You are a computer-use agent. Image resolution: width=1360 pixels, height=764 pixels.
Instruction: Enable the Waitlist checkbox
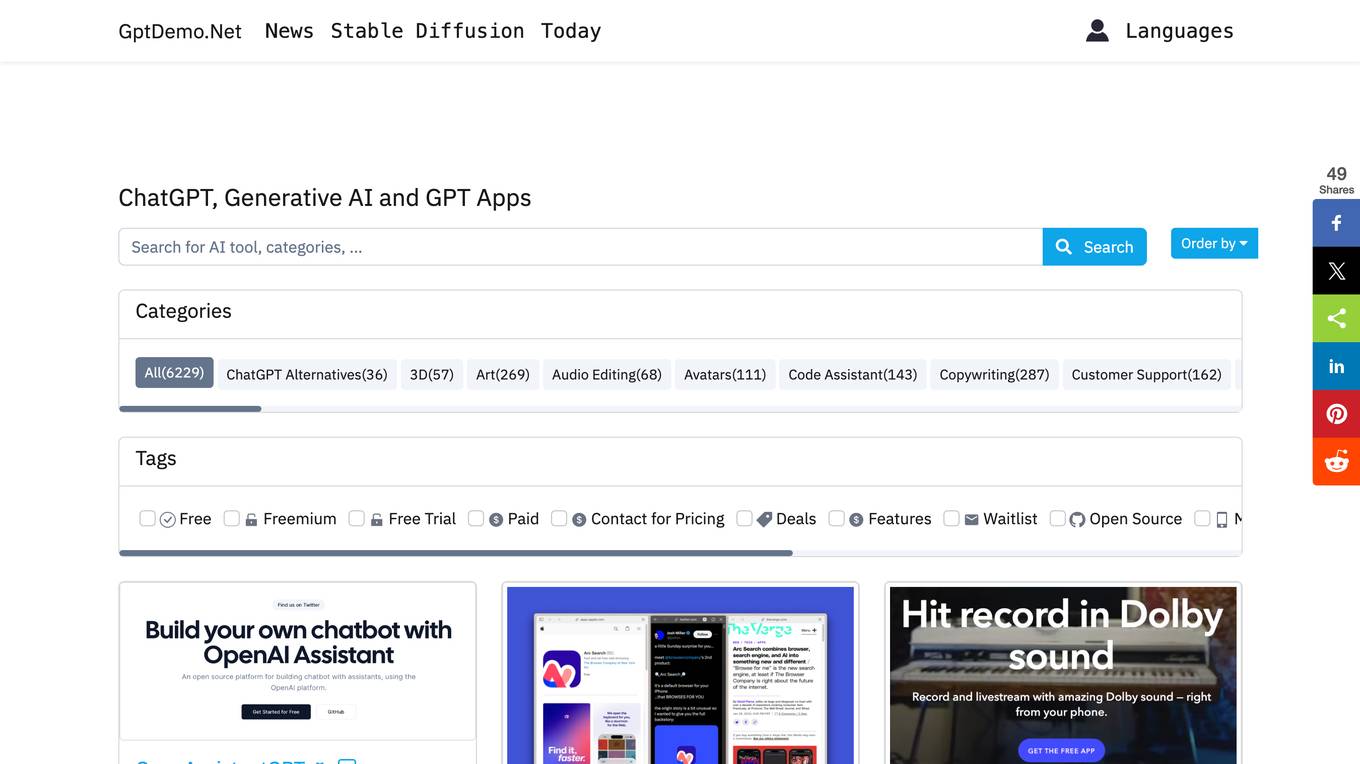click(x=951, y=518)
